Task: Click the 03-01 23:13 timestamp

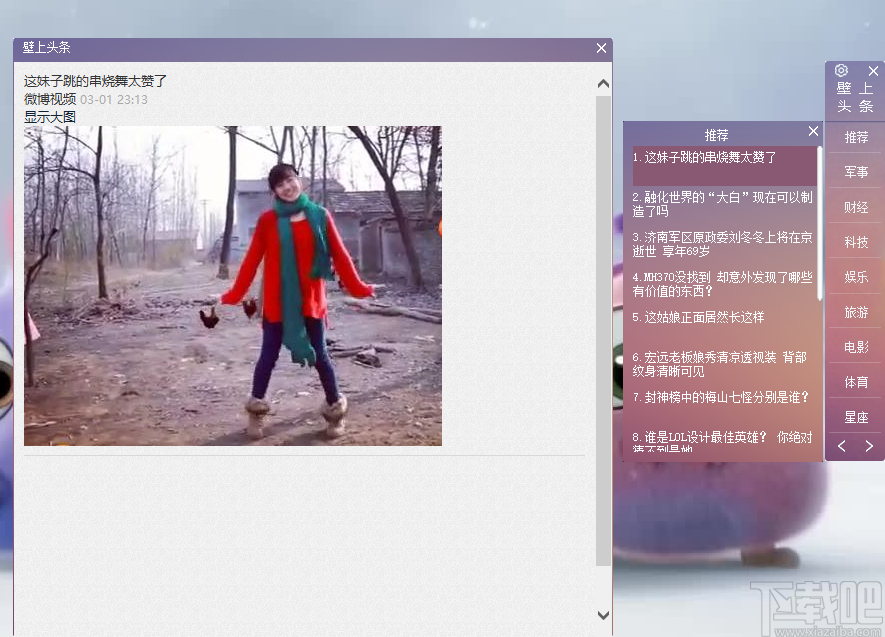Action: (114, 100)
